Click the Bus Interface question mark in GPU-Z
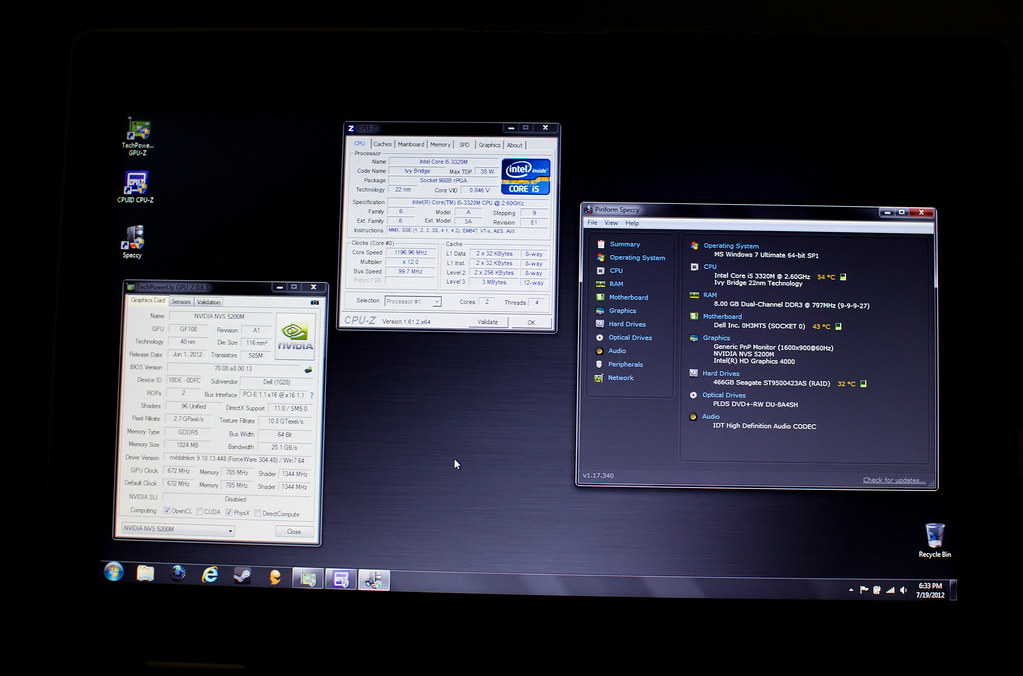The image size is (1023, 676). (x=311, y=395)
